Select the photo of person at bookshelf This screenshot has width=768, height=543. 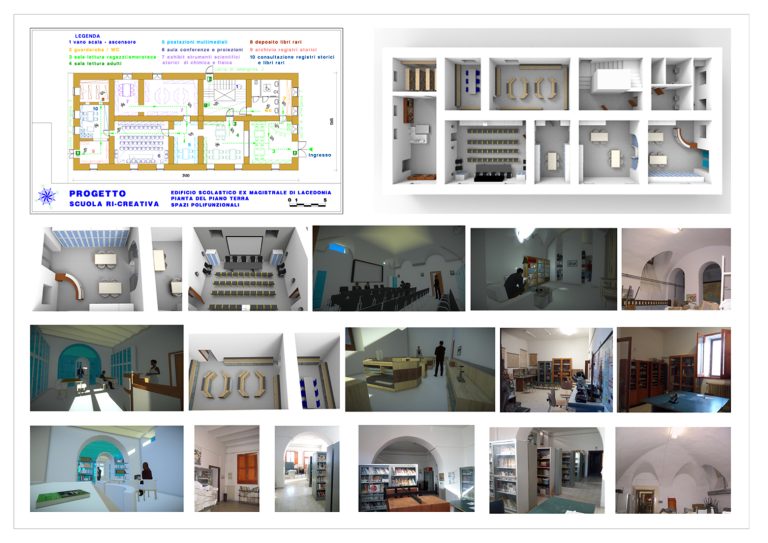542,268
